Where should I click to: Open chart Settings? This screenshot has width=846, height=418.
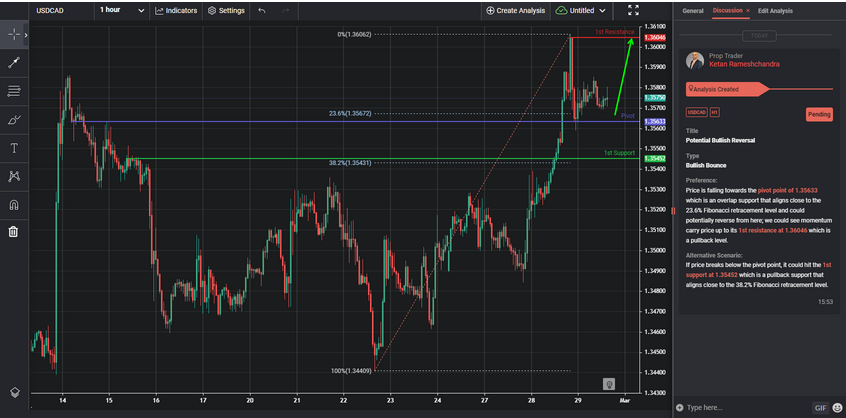click(226, 10)
